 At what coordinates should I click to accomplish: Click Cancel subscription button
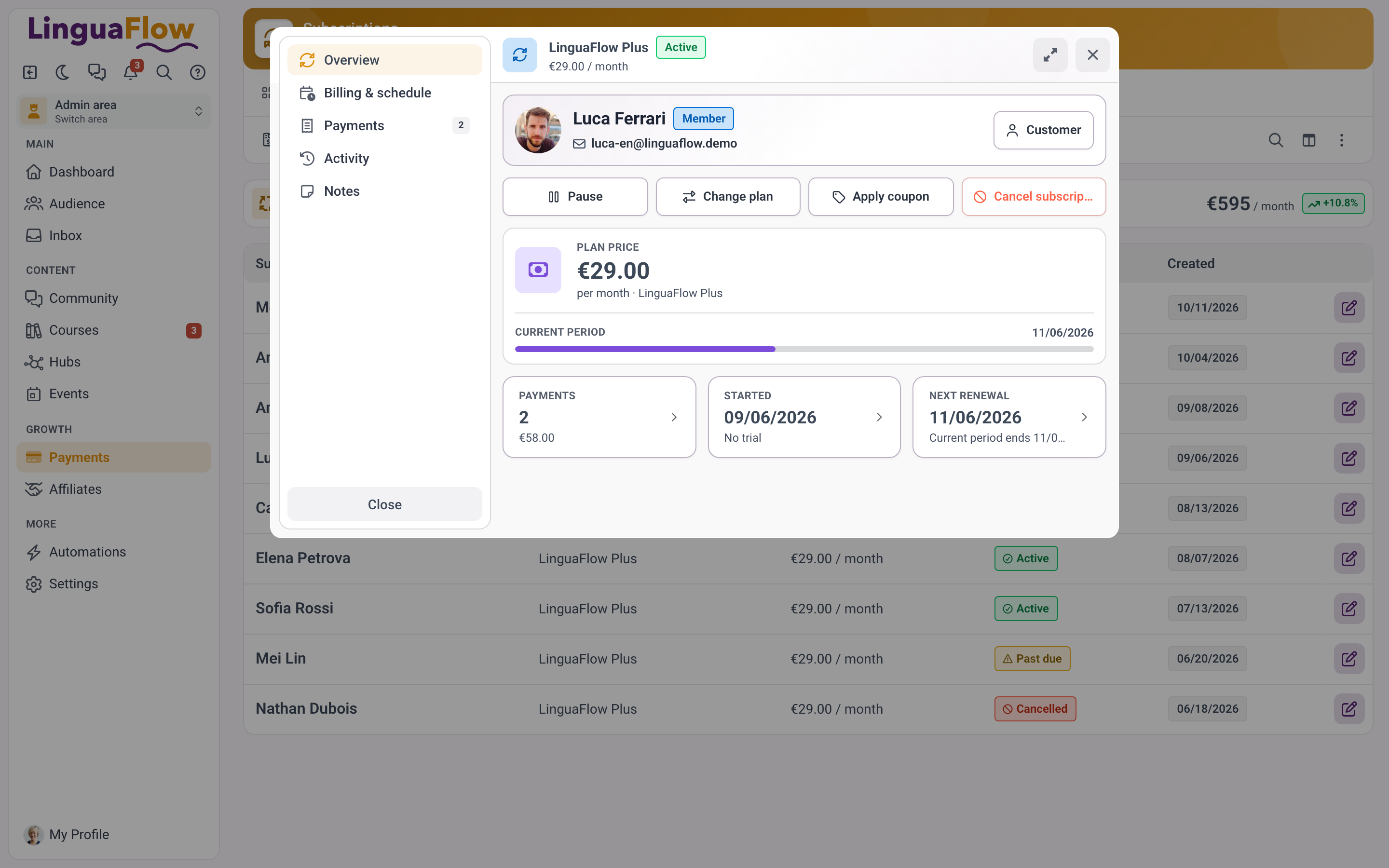pos(1034,197)
